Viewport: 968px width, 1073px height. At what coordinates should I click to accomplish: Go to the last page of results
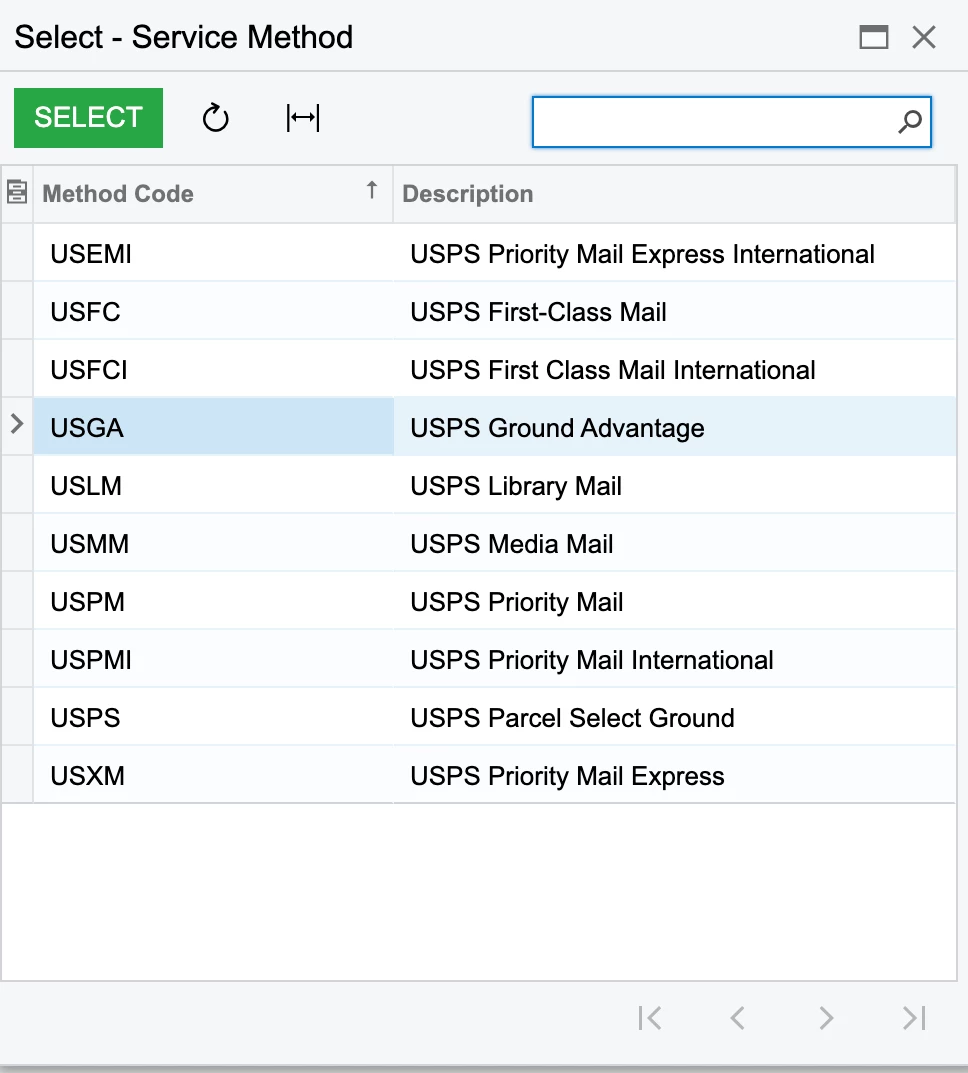(915, 1018)
